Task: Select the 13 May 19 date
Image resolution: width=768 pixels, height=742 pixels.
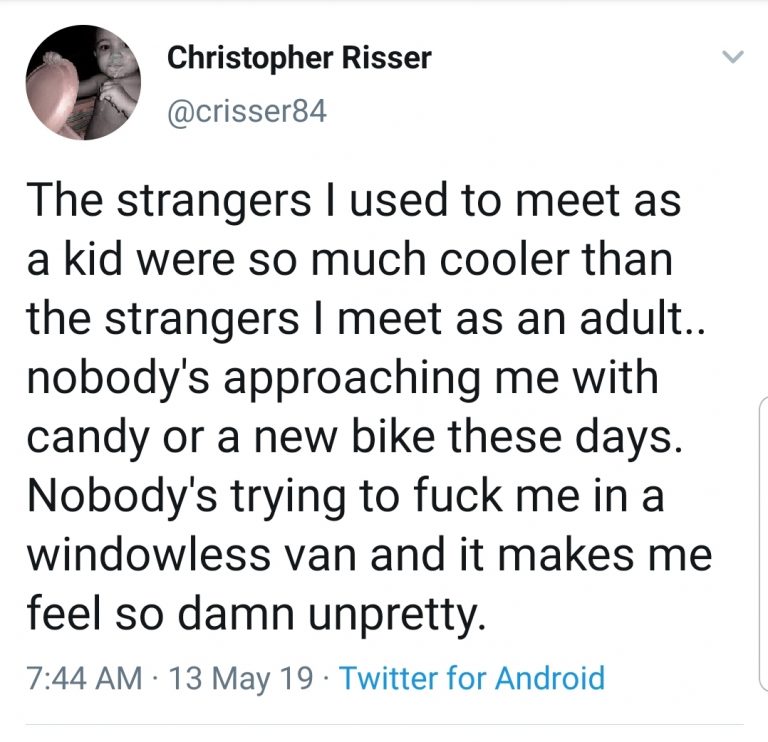Action: point(240,678)
